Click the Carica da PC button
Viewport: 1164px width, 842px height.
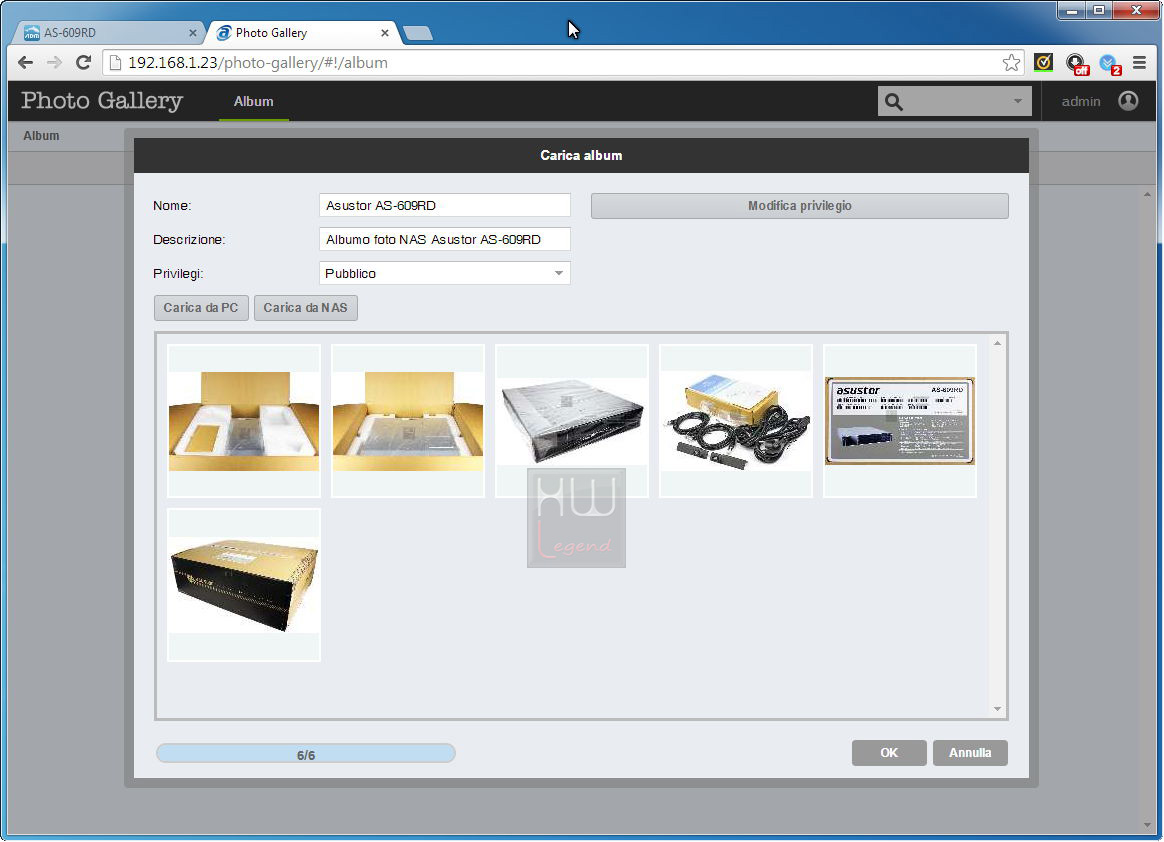pyautogui.click(x=201, y=307)
